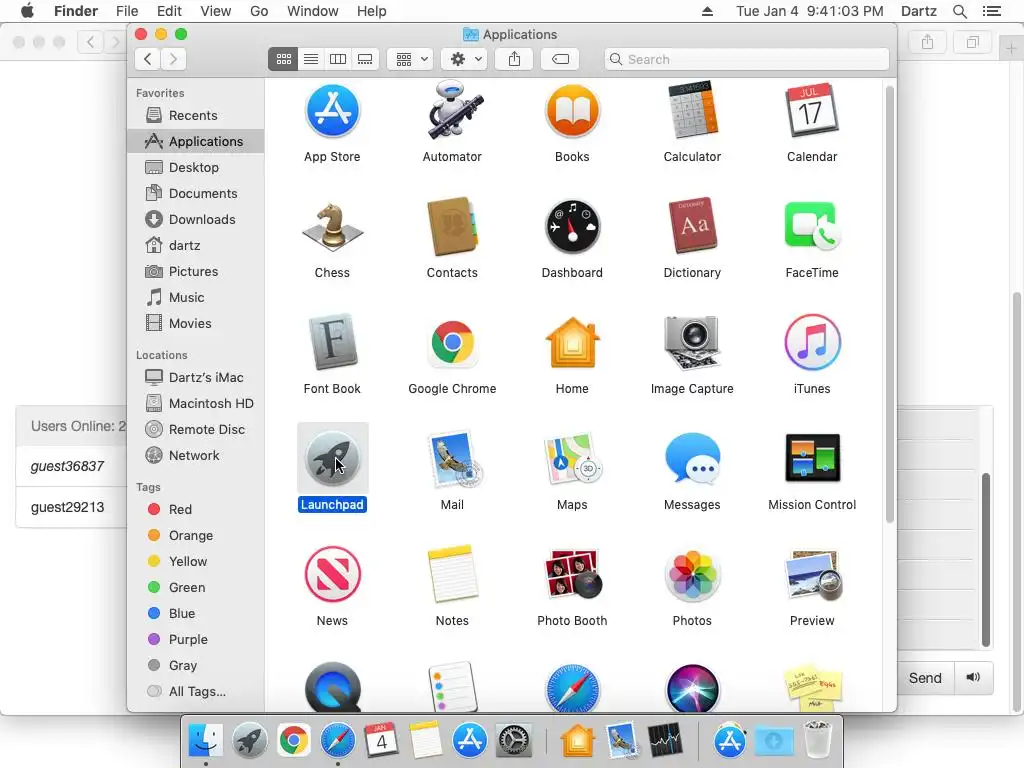1024x768 pixels.
Task: Open Downloads in the sidebar
Action: click(x=196, y=220)
